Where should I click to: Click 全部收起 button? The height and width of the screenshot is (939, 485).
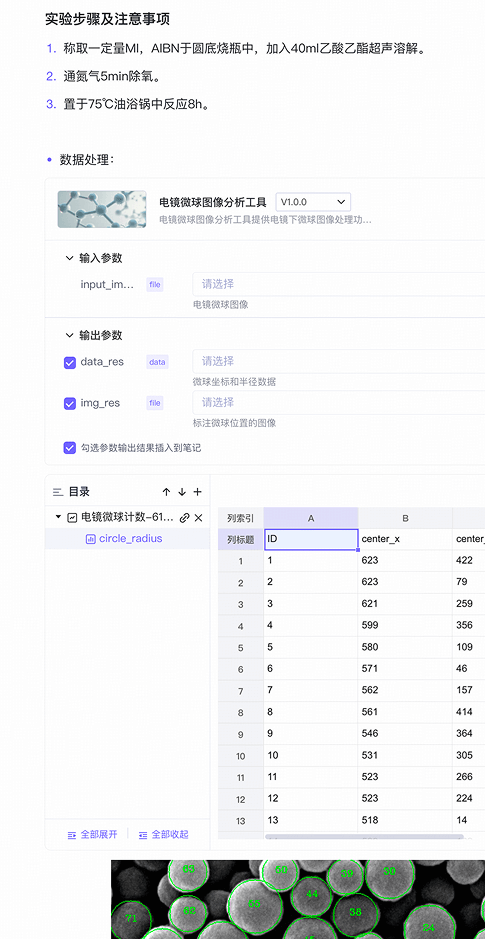[163, 834]
